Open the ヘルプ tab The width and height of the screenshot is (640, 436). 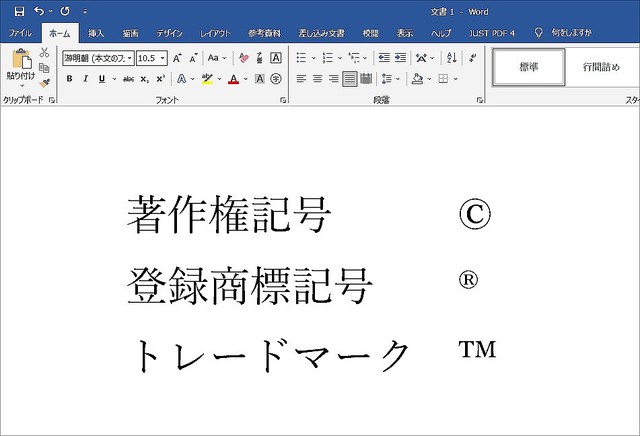(x=441, y=33)
